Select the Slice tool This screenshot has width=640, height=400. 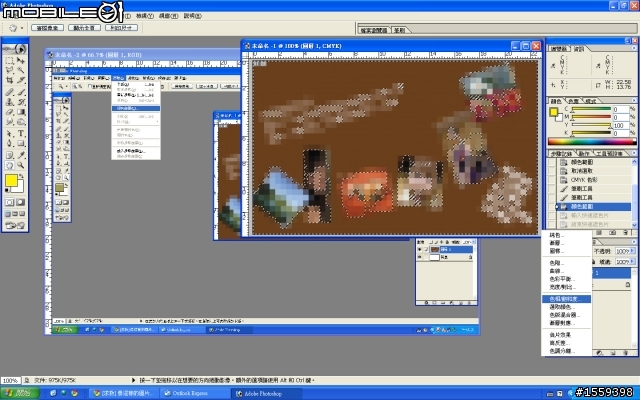20,80
